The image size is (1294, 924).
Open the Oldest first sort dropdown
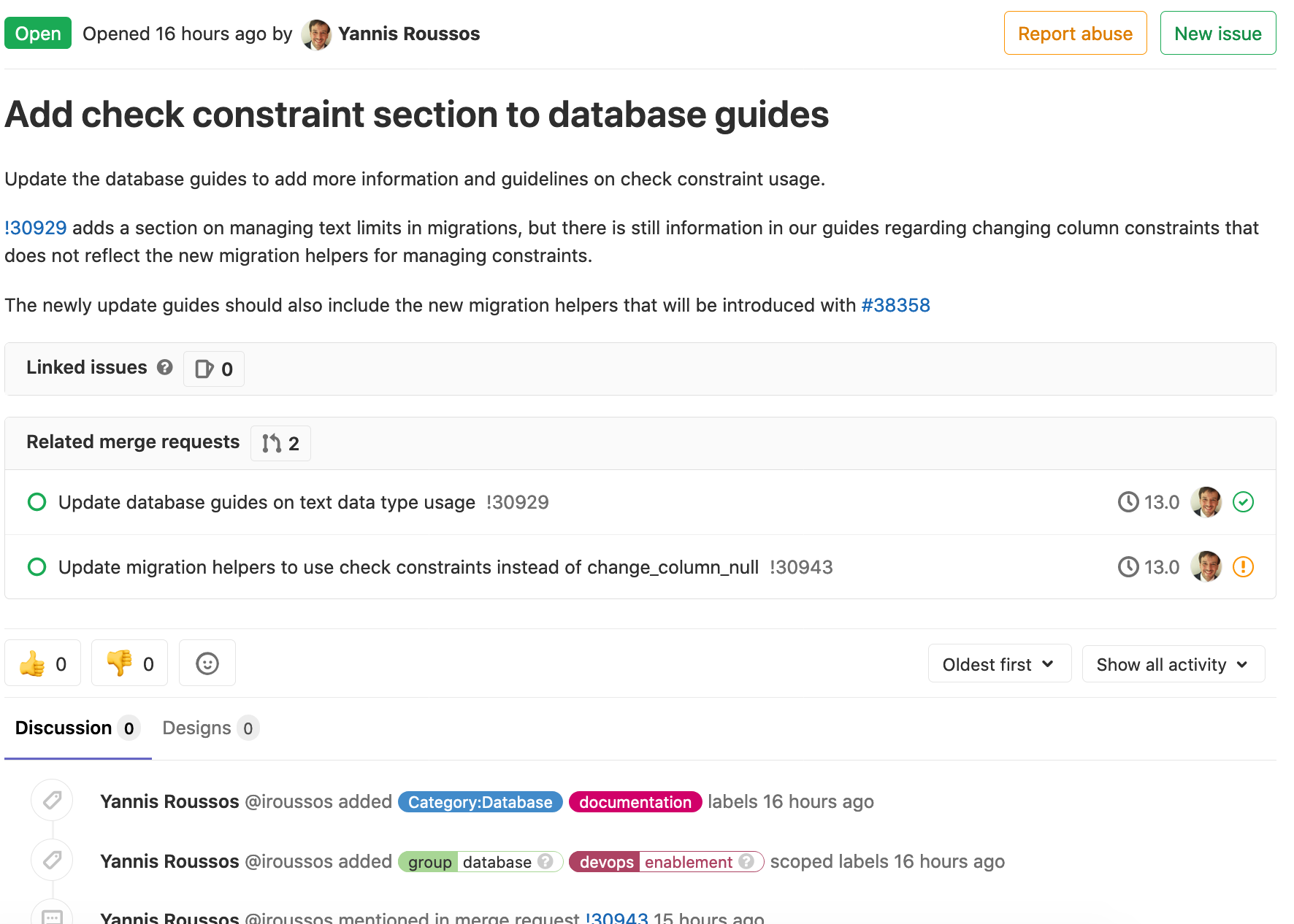[999, 663]
